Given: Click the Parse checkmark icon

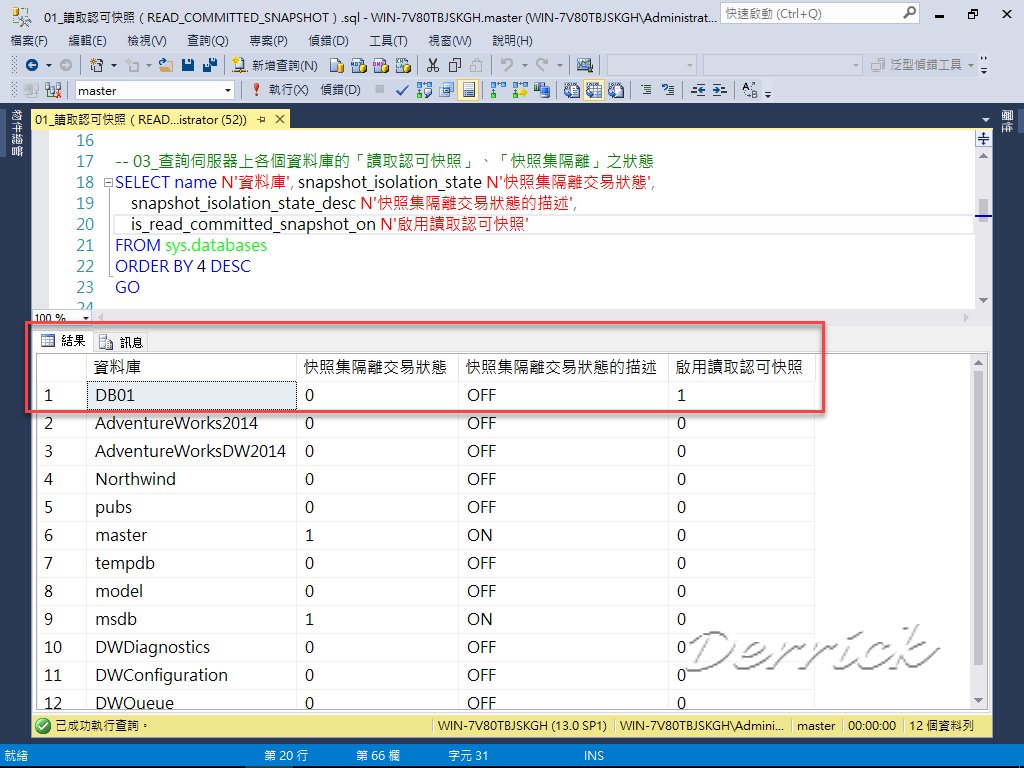Looking at the screenshot, I should click(x=402, y=90).
